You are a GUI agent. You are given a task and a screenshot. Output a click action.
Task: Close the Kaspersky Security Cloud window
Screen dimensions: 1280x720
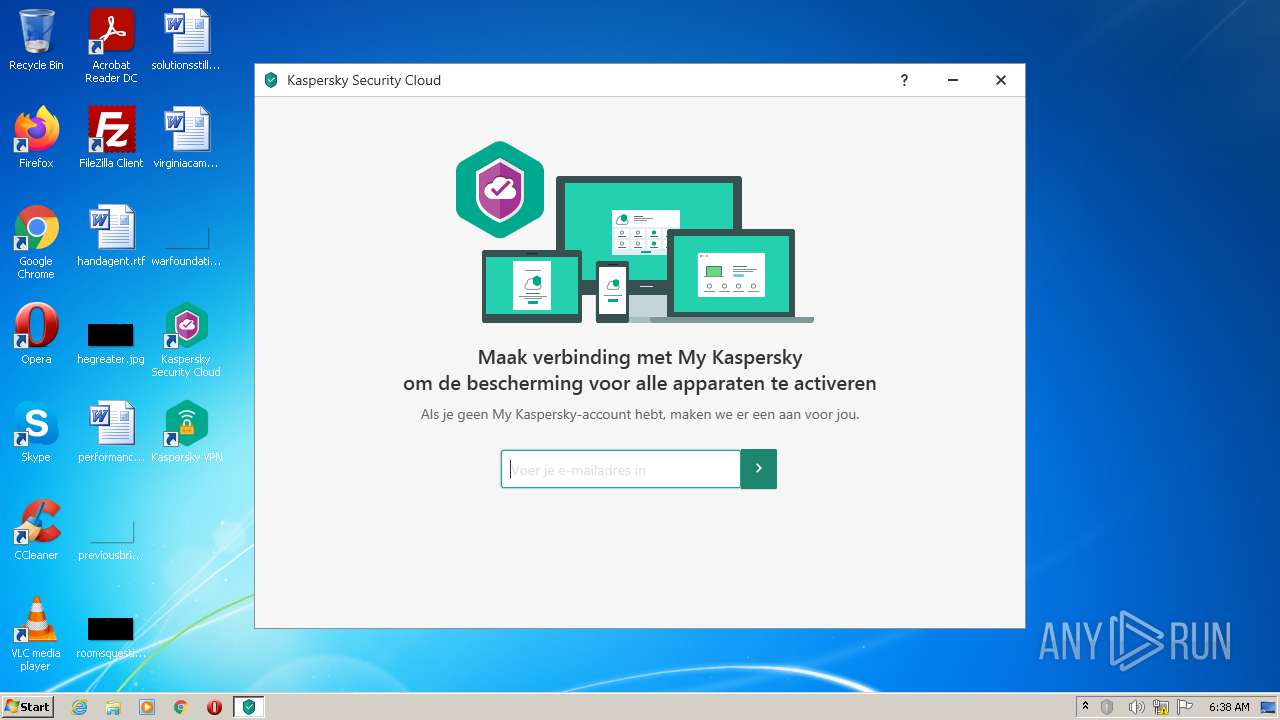pos(1001,80)
